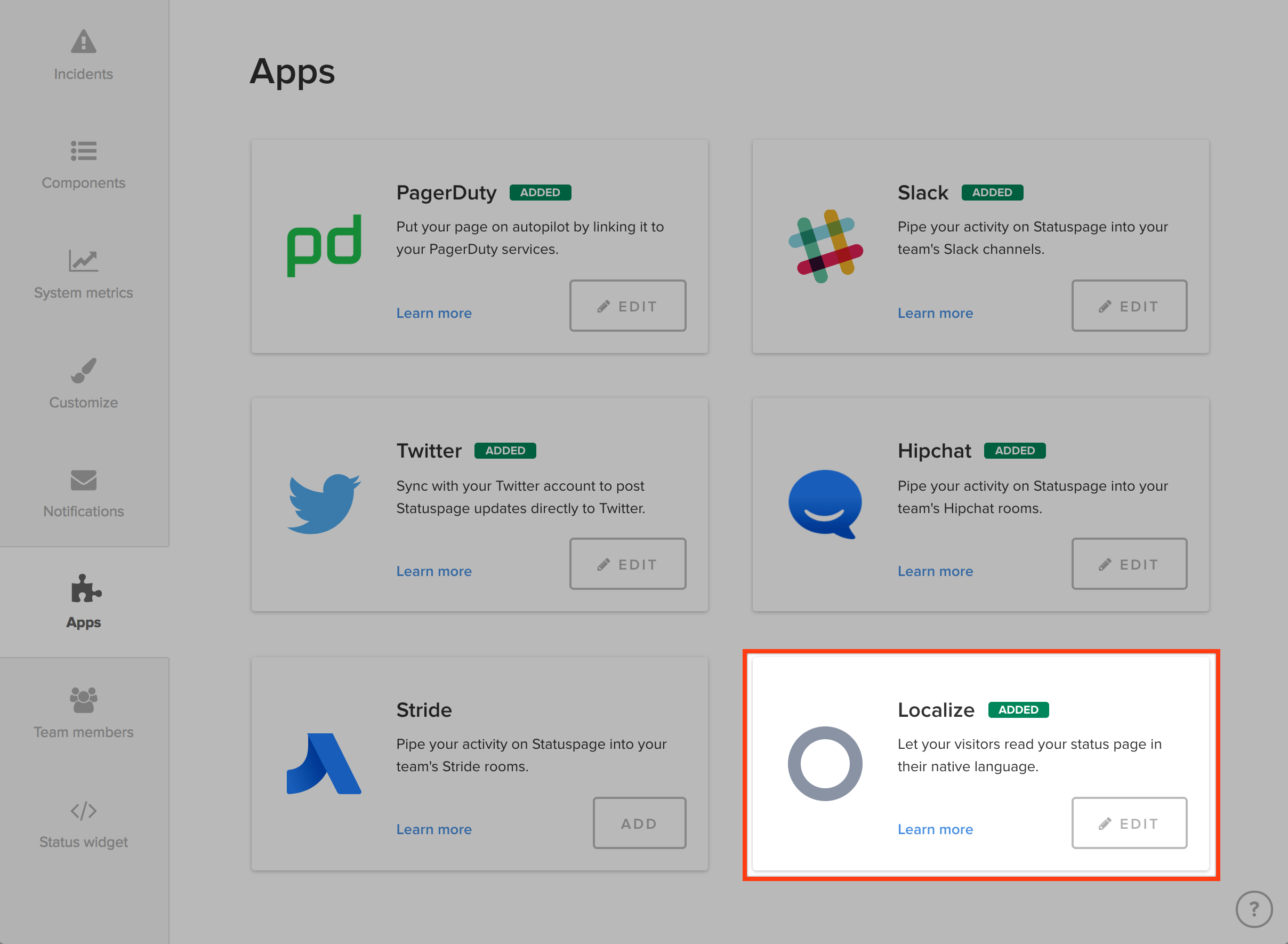Edit the PagerDuty integration
Image resolution: width=1288 pixels, height=944 pixels.
pos(627,306)
